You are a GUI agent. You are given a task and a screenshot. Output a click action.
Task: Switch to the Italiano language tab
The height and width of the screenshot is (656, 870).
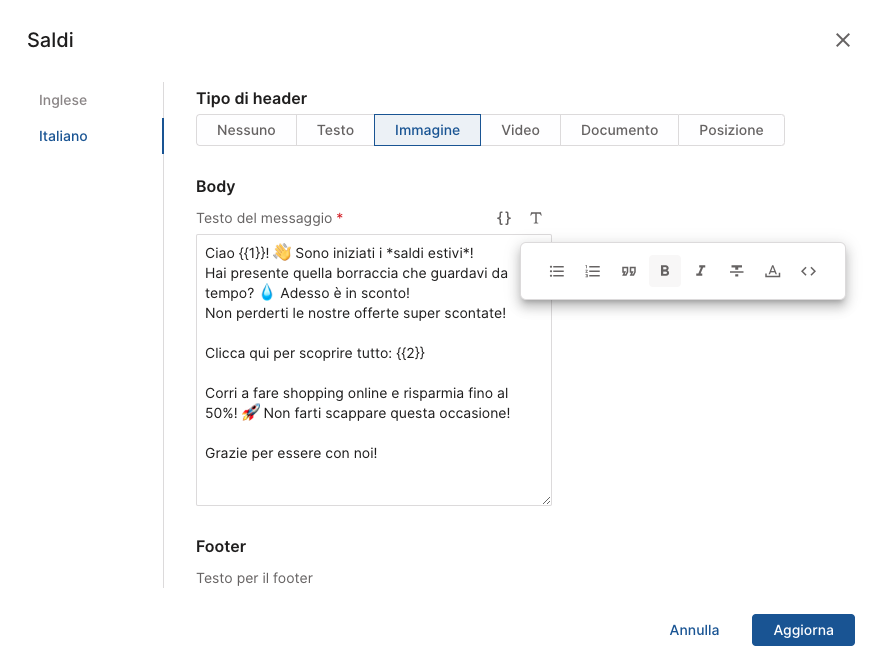click(x=63, y=136)
